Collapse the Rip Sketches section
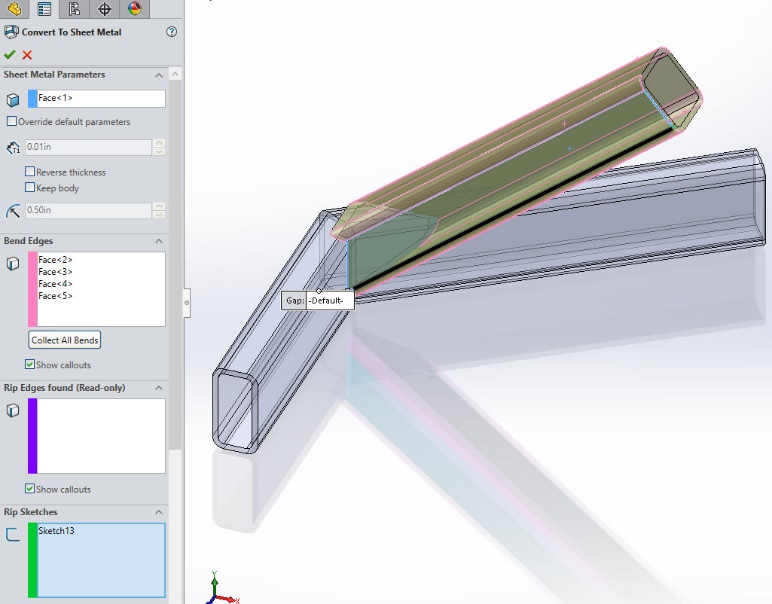The height and width of the screenshot is (604, 772). (159, 512)
